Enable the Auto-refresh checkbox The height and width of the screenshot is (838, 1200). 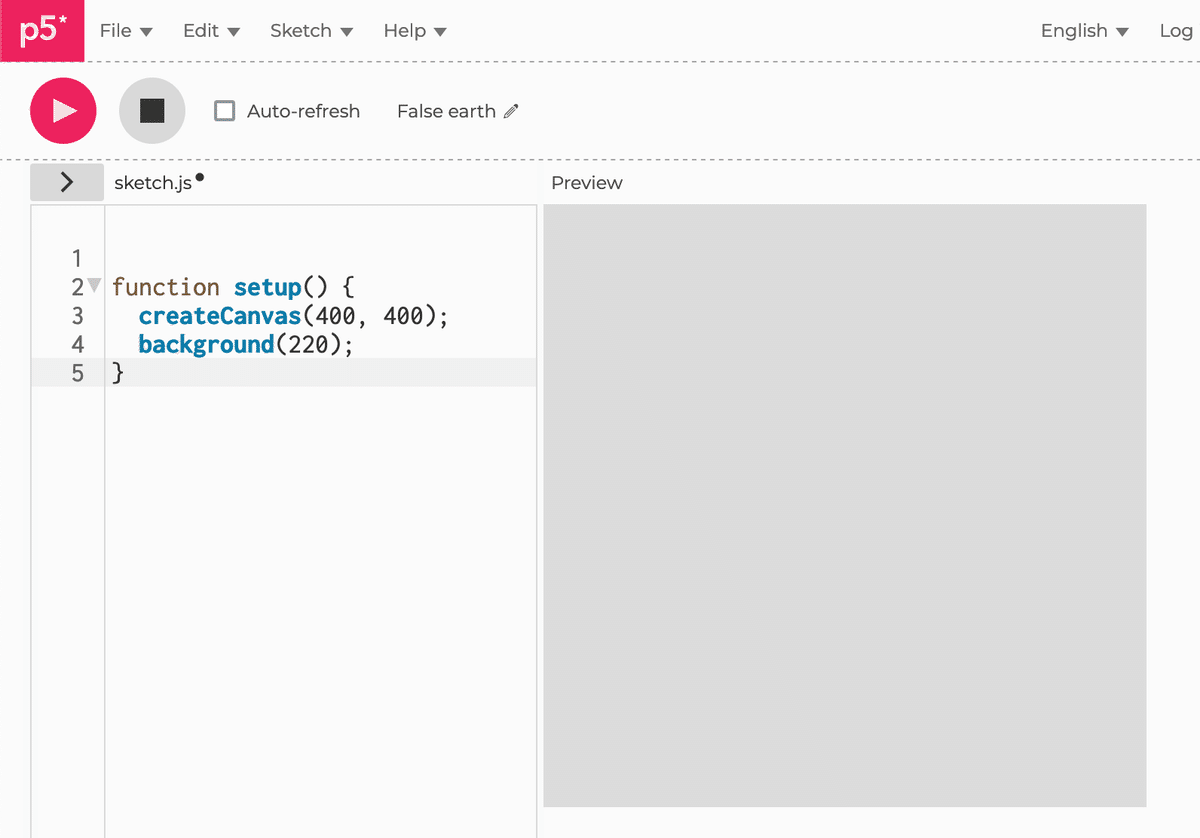point(225,111)
